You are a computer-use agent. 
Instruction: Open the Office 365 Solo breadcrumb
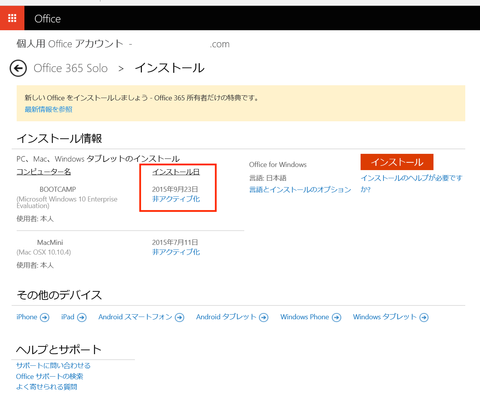tap(71, 68)
